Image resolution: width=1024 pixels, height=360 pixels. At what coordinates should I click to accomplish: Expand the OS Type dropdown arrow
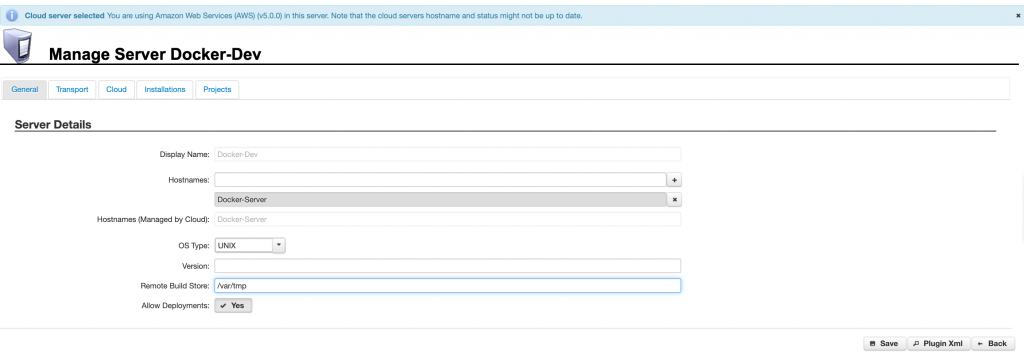279,246
